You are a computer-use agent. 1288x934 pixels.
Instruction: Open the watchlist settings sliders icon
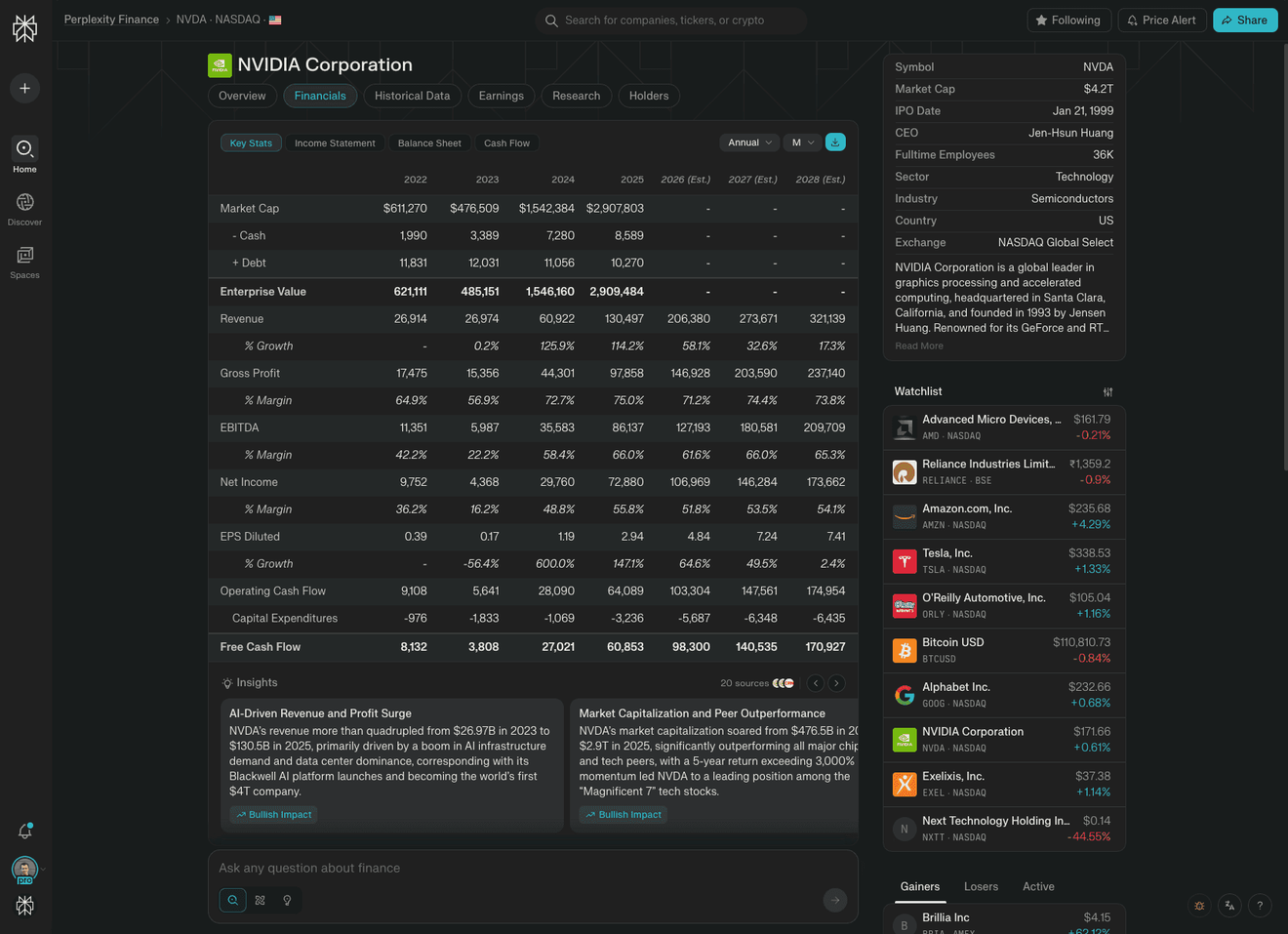tap(1107, 391)
